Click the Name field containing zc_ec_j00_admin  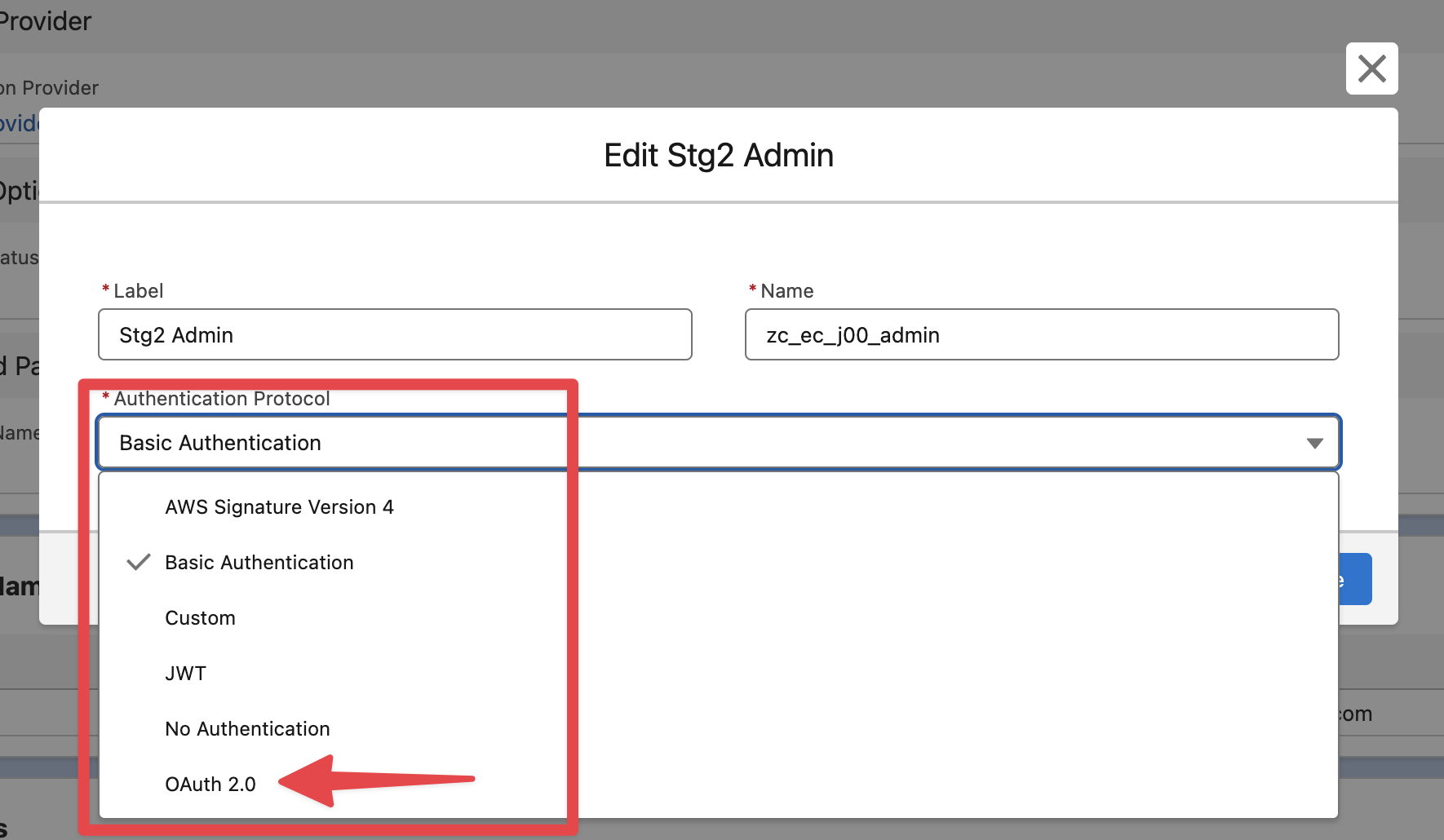[1041, 334]
